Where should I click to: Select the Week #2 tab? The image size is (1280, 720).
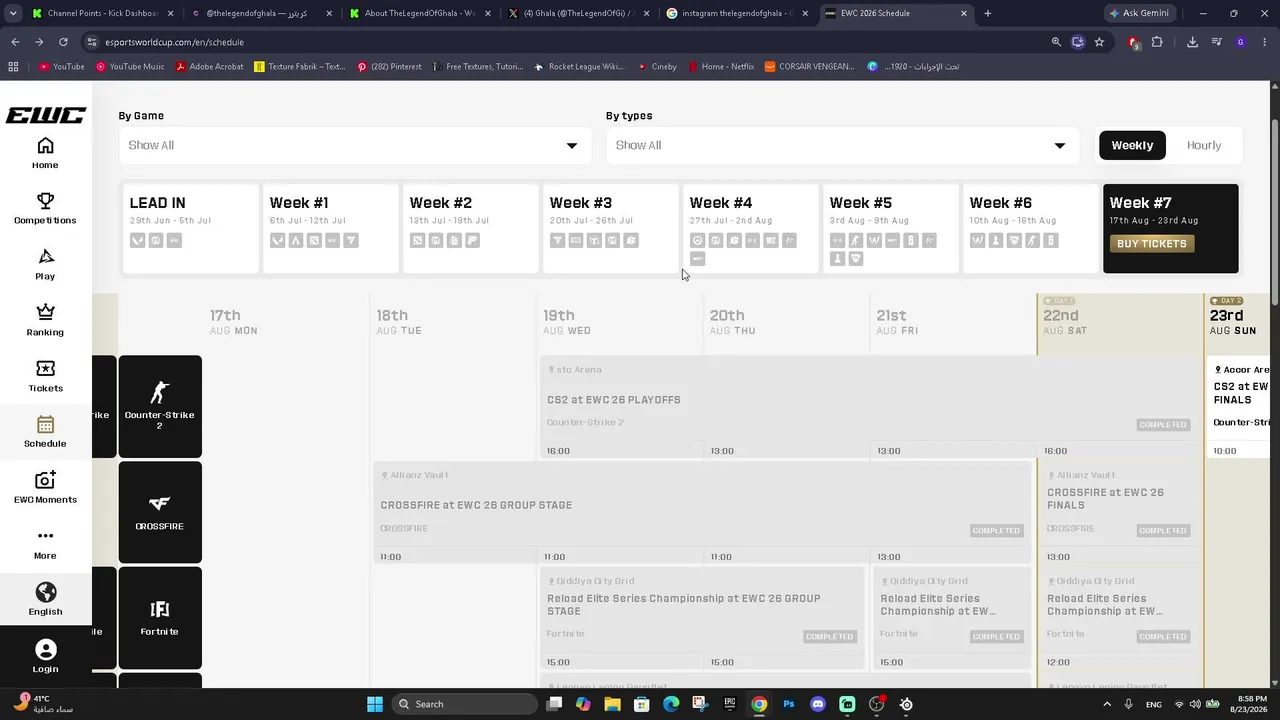pyautogui.click(x=470, y=228)
